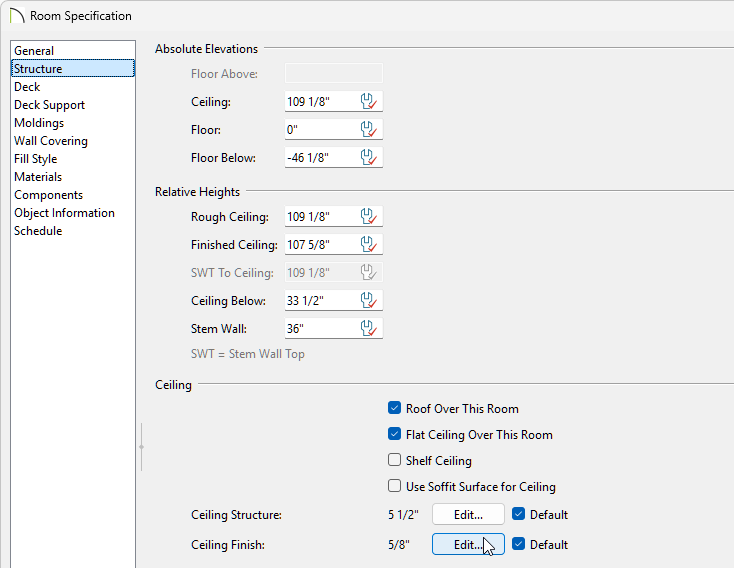Switch to the Components panel
This screenshot has height=568, width=734.
click(x=73, y=195)
